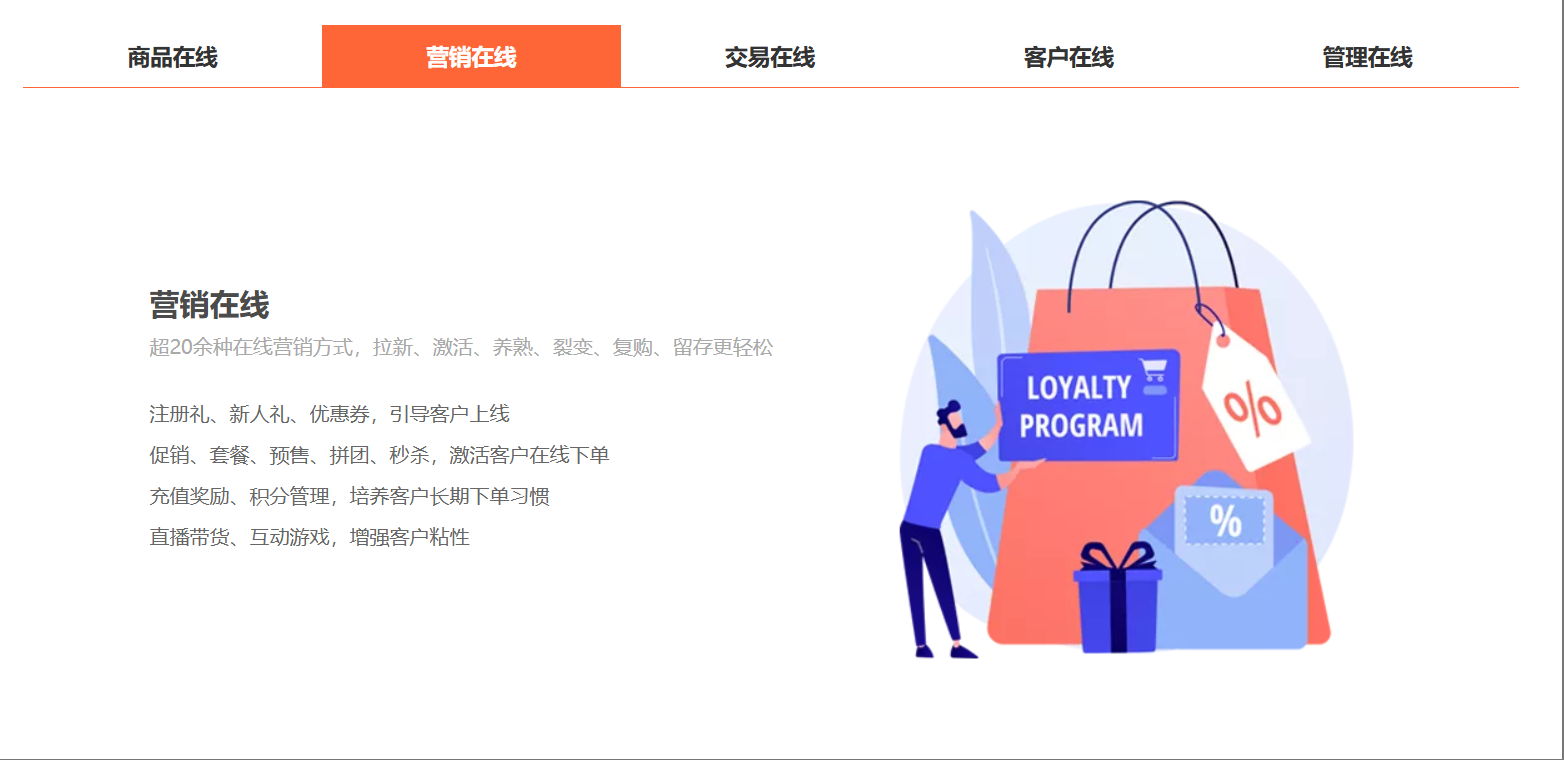
Task: Click the line 直播带货、互动游戏
Action: click(309, 537)
